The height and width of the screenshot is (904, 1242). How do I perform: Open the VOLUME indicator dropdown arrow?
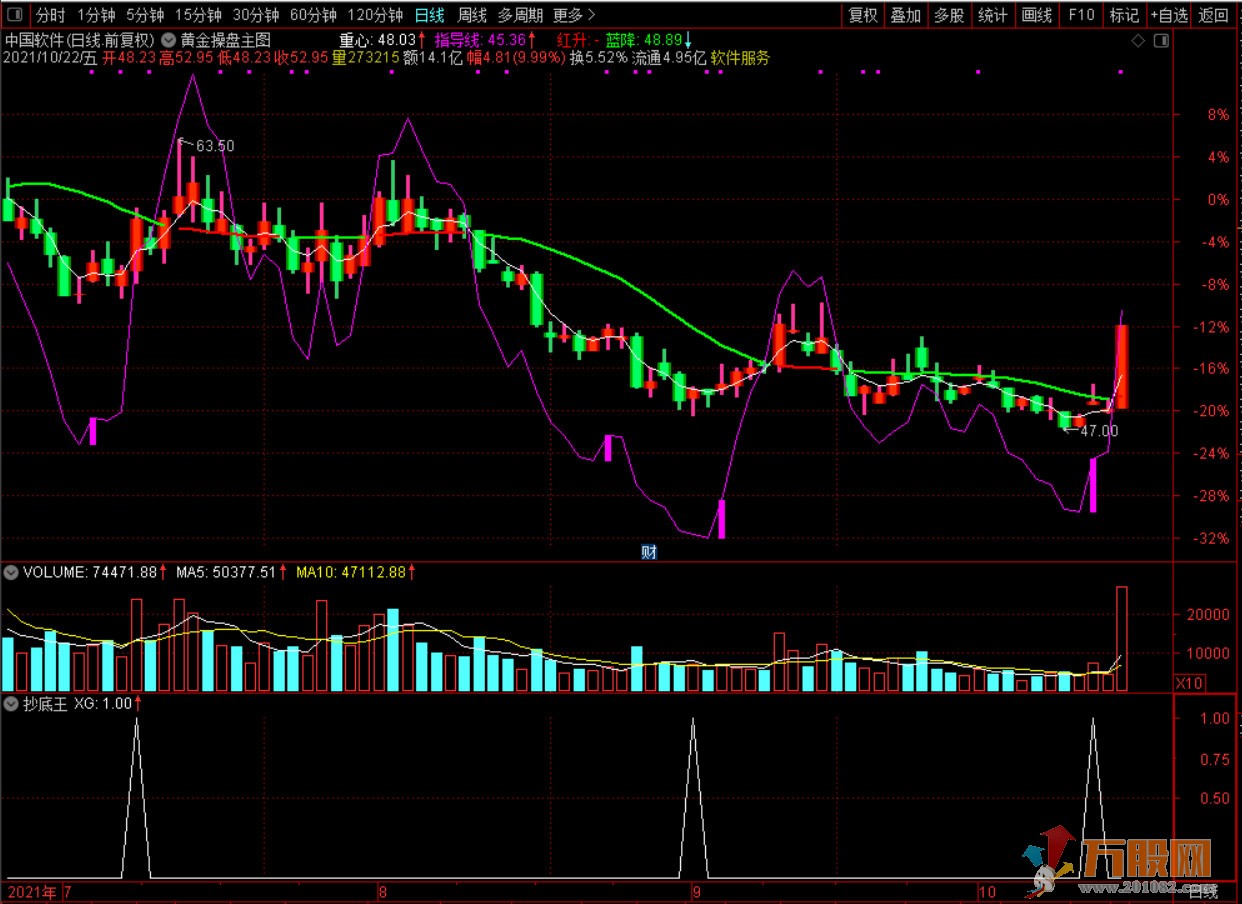tap(11, 573)
